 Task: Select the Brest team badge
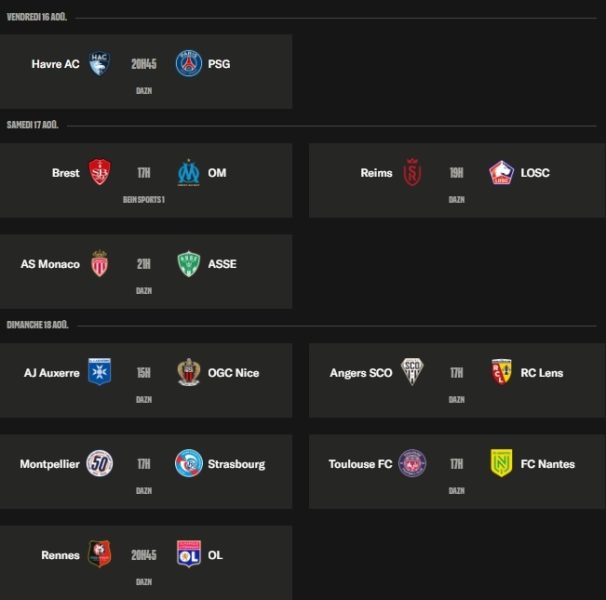pos(99,172)
